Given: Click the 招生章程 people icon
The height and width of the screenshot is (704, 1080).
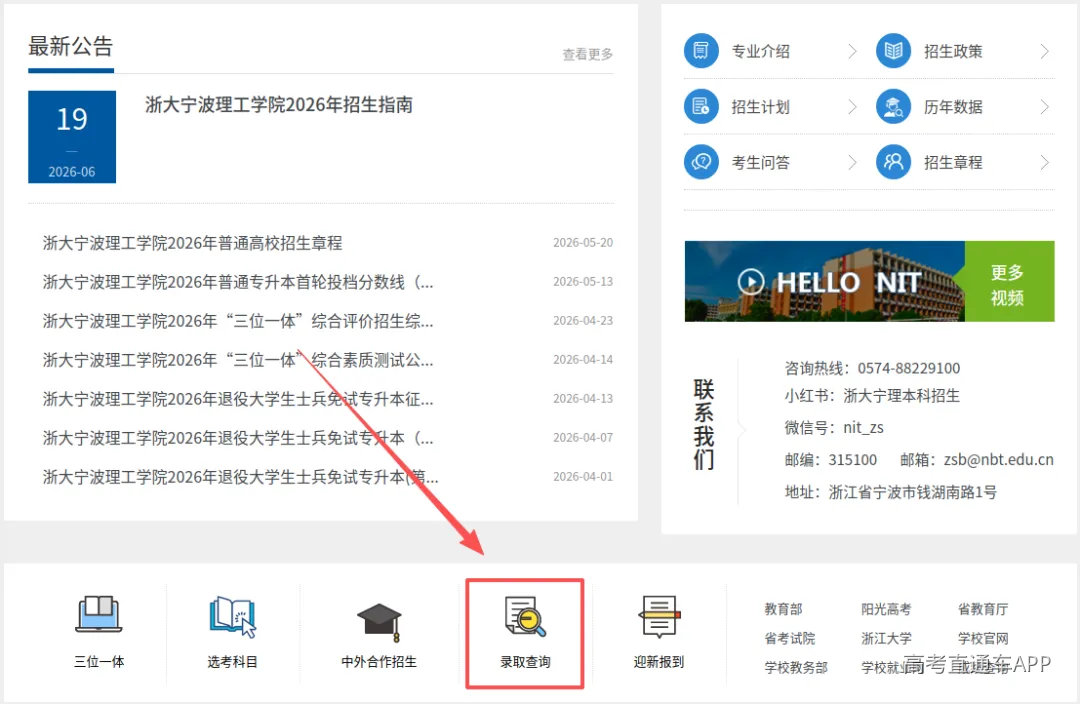Looking at the screenshot, I should pyautogui.click(x=893, y=163).
